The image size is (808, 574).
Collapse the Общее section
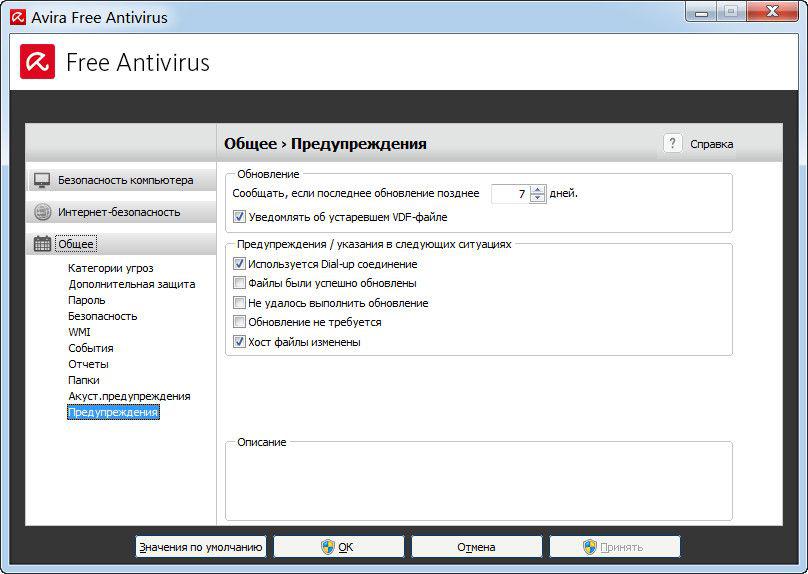click(121, 244)
